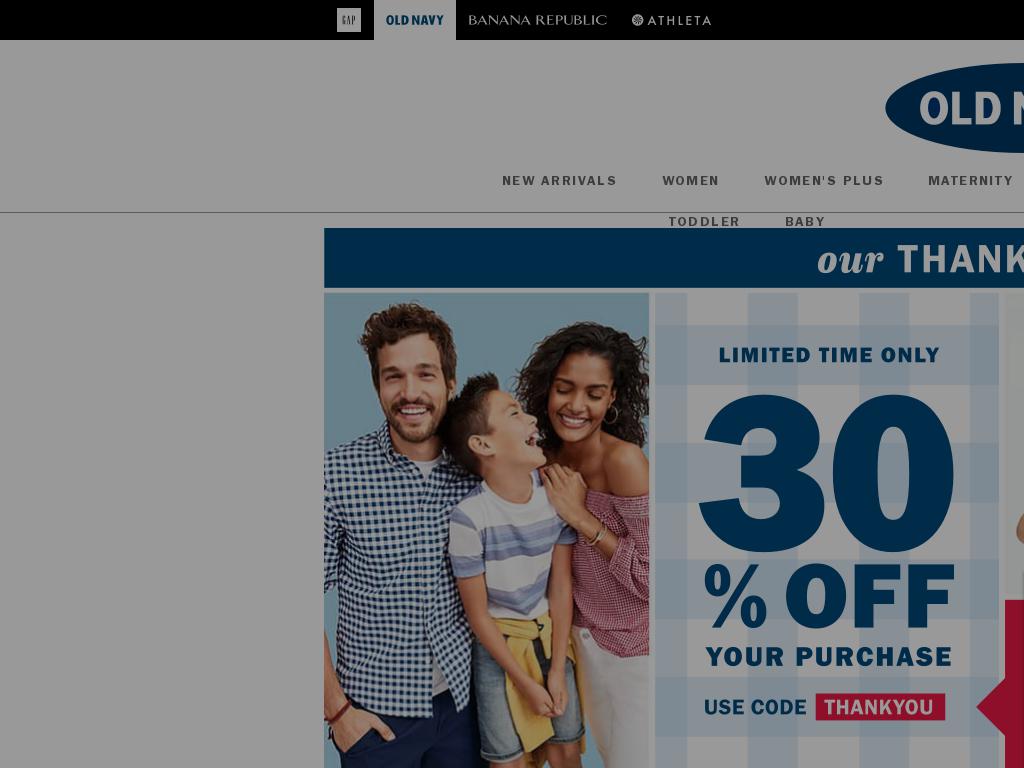This screenshot has height=768, width=1024.
Task: Click the Athleta pinwheel logo icon
Action: (637, 20)
